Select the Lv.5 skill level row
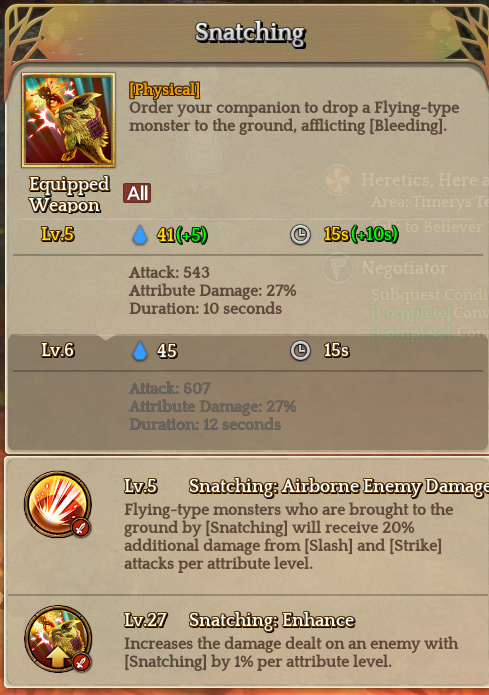The height and width of the screenshot is (695, 489). coord(248,235)
